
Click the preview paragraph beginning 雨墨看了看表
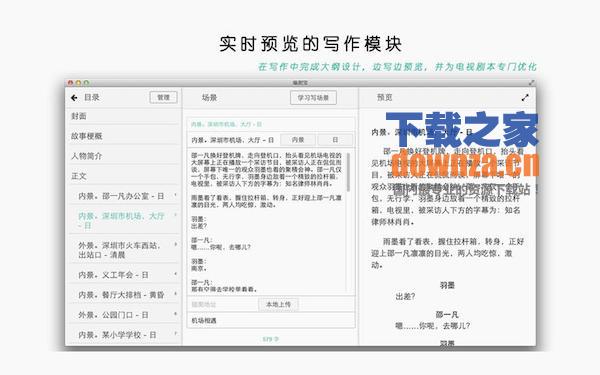pos(447,253)
